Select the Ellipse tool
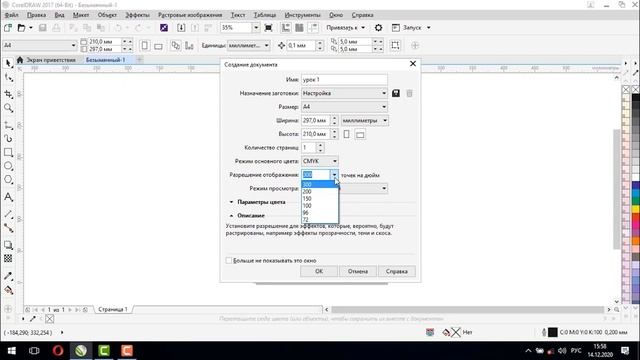Viewport: 640px width, 360px height. [x=8, y=166]
